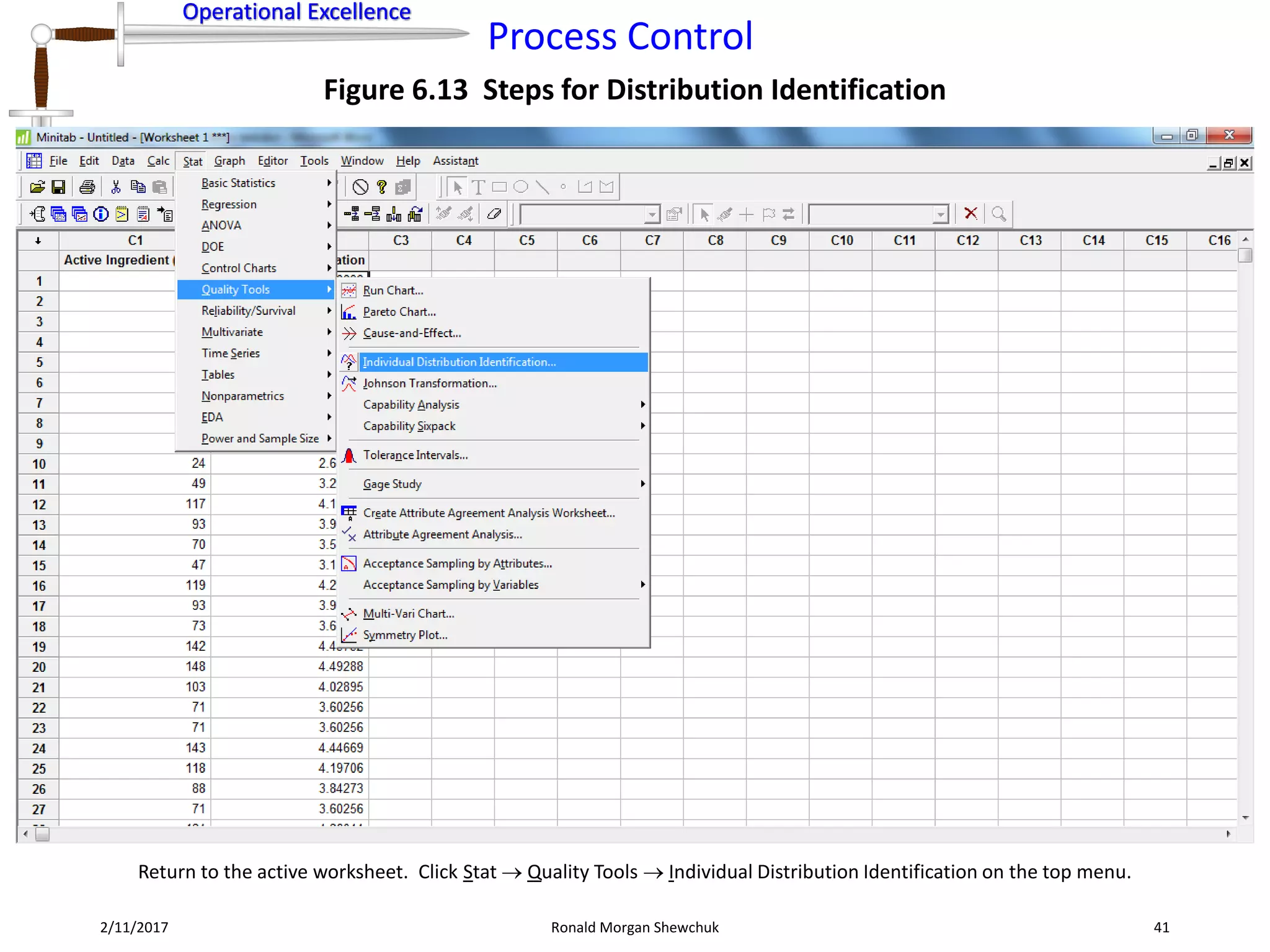1270x952 pixels.
Task: Choose Johnson Transformation menu entry
Action: (x=494, y=384)
